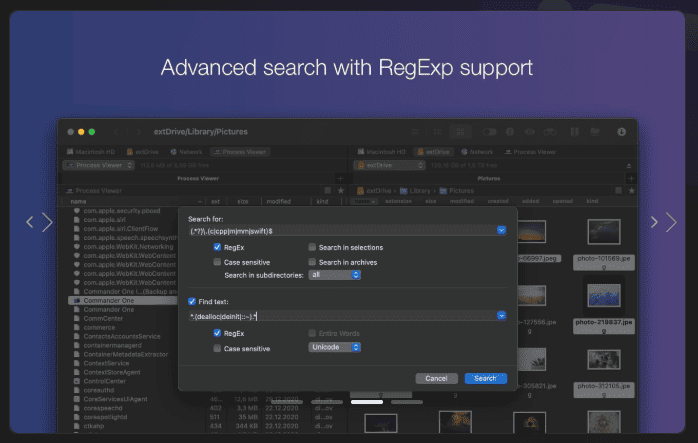The width and height of the screenshot is (698, 443).
Task: Click the Search button
Action: [x=486, y=378]
